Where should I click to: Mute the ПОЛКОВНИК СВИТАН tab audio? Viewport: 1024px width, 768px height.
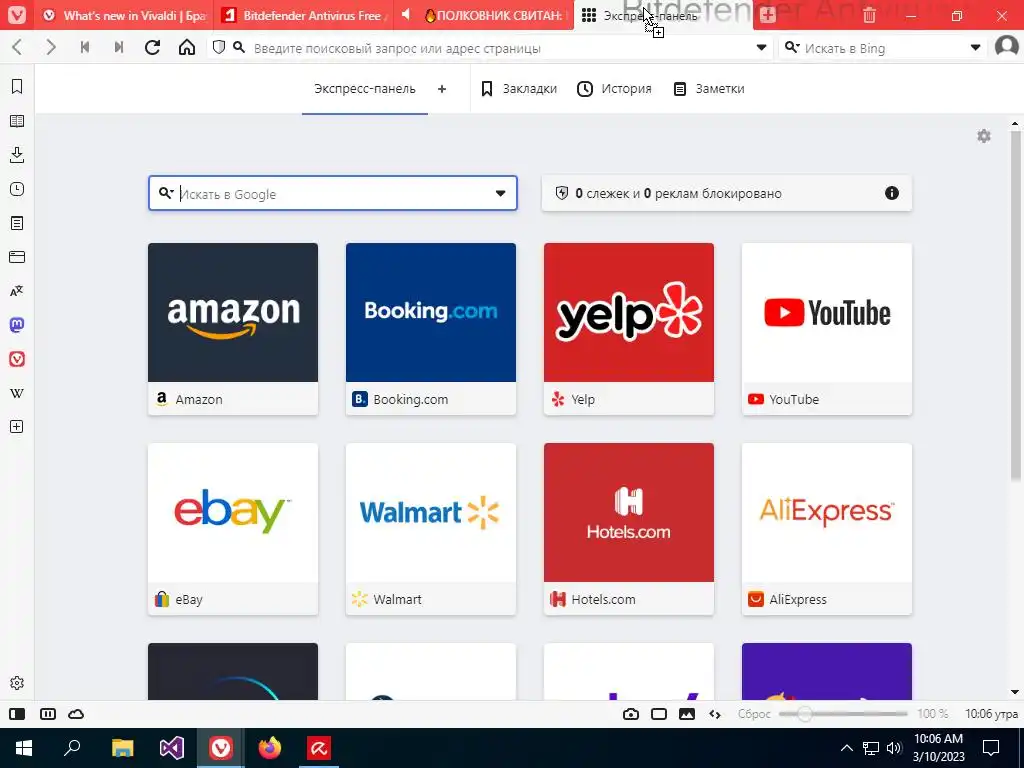pyautogui.click(x=406, y=15)
